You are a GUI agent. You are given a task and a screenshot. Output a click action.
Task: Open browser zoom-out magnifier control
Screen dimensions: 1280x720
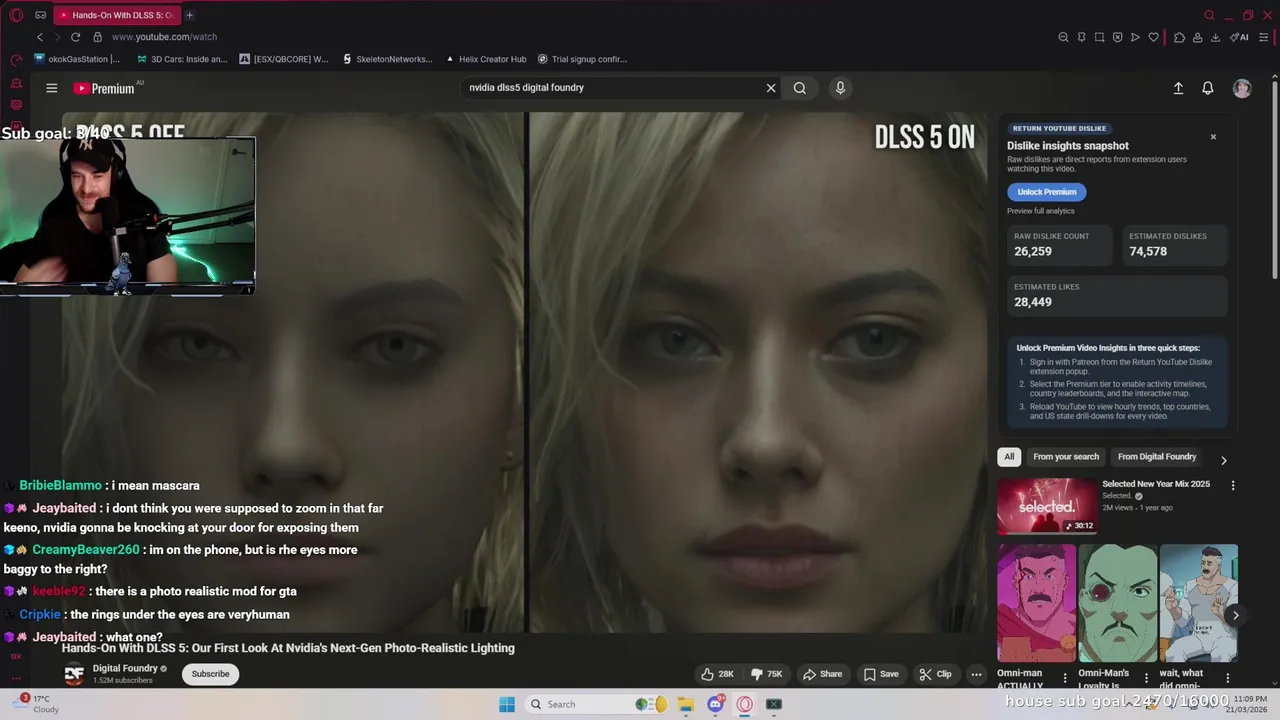point(1063,37)
